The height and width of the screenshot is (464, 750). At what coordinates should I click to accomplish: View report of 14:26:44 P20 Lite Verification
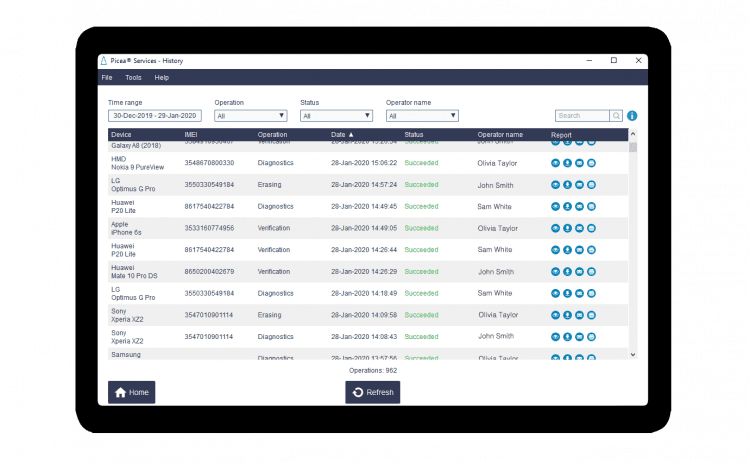[x=555, y=250]
